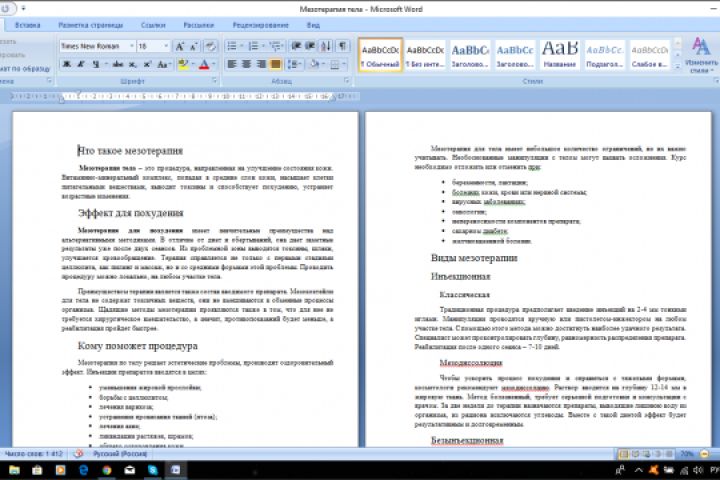Open the font size 18 dropdown

[166, 46]
